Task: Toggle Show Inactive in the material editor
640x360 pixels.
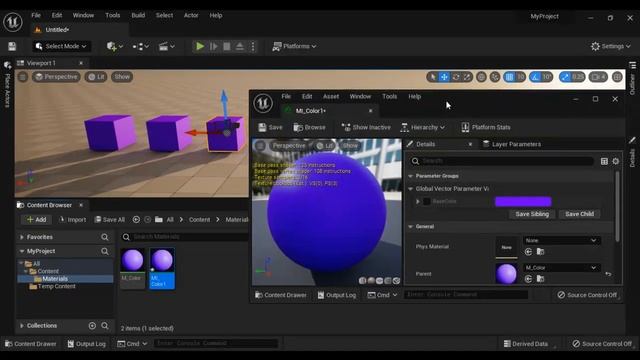Action: (366, 127)
